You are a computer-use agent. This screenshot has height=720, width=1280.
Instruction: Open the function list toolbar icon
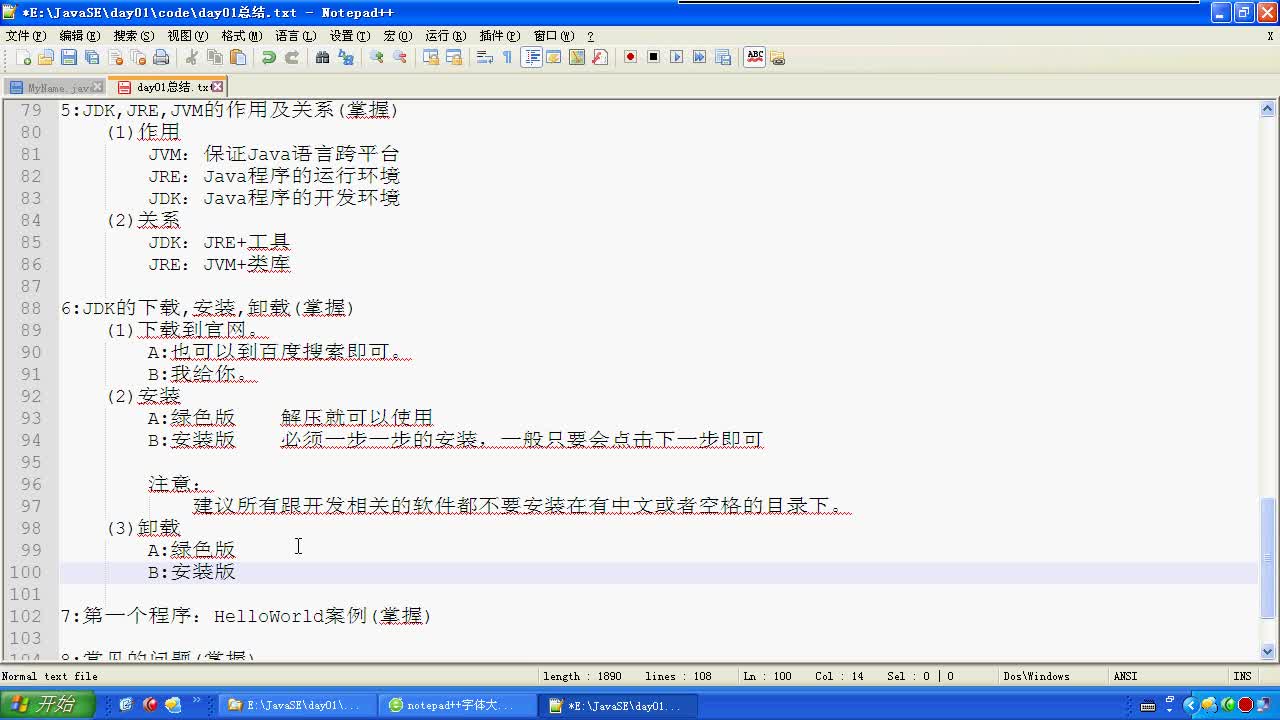point(600,57)
